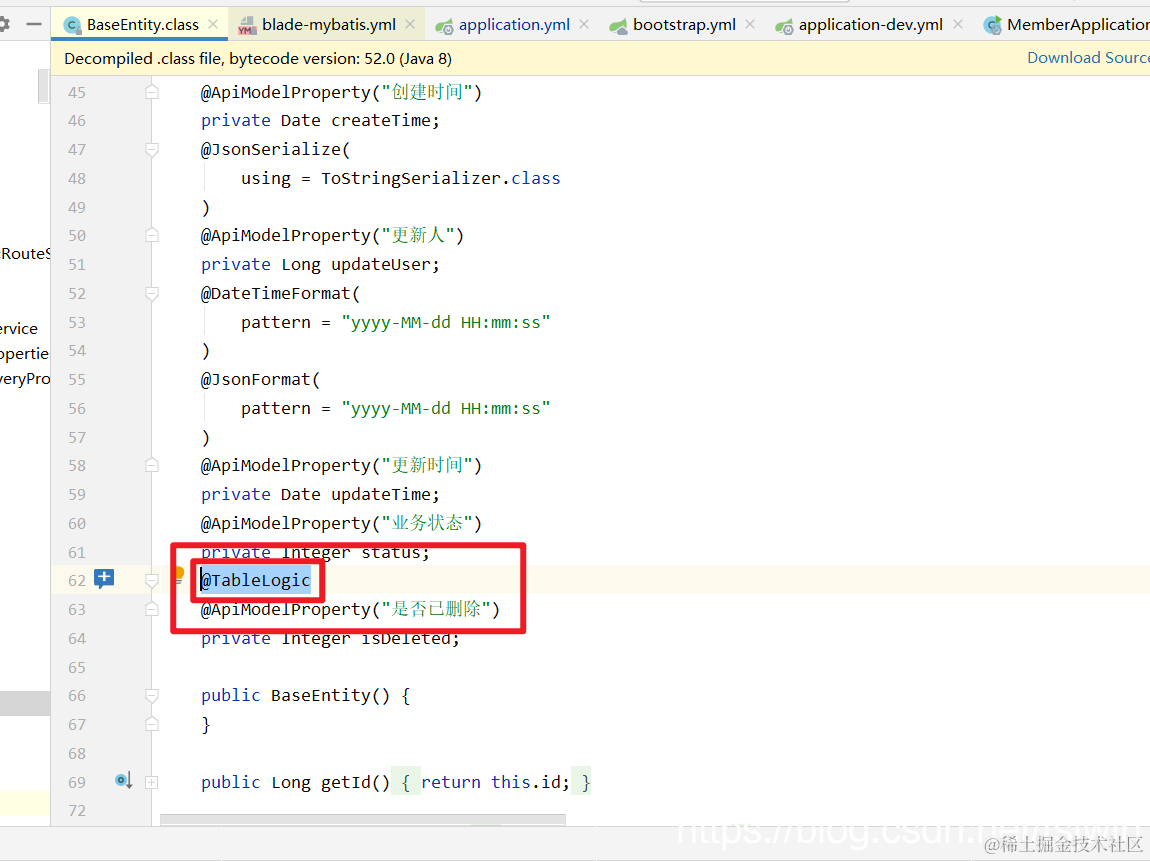
Task: Close the application.yml tab
Action: point(584,24)
